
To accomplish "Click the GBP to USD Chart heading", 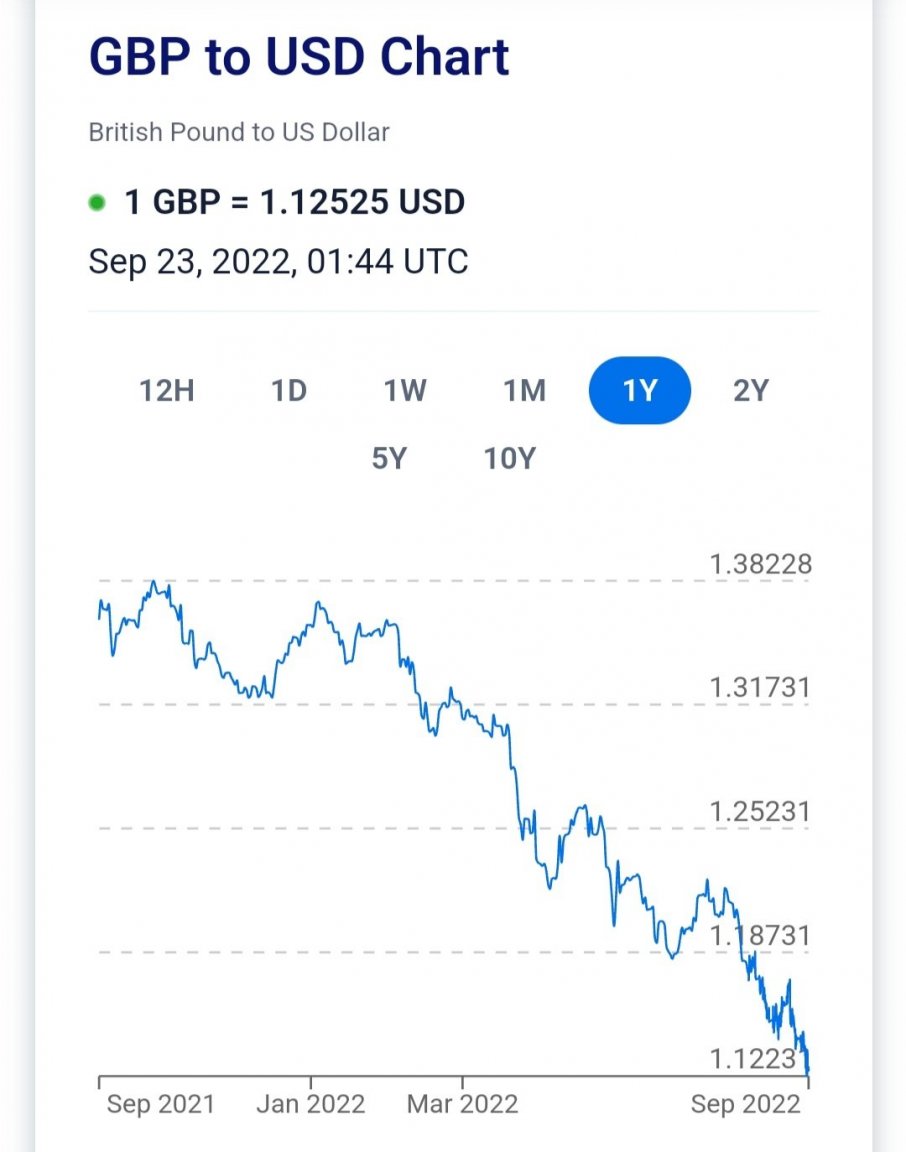I will (x=299, y=56).
